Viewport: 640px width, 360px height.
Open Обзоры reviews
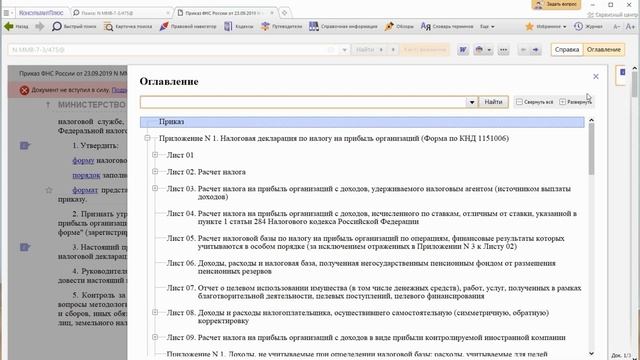pyautogui.click(x=399, y=27)
